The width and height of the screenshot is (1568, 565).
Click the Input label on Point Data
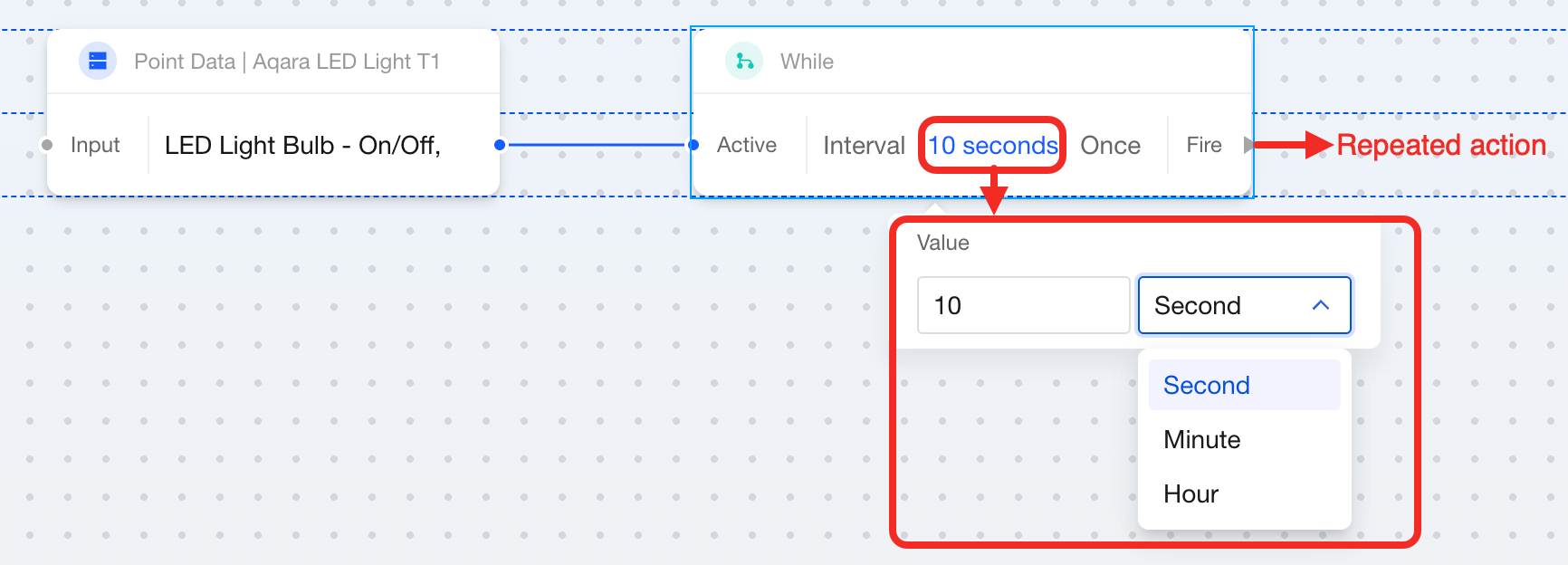[95, 146]
